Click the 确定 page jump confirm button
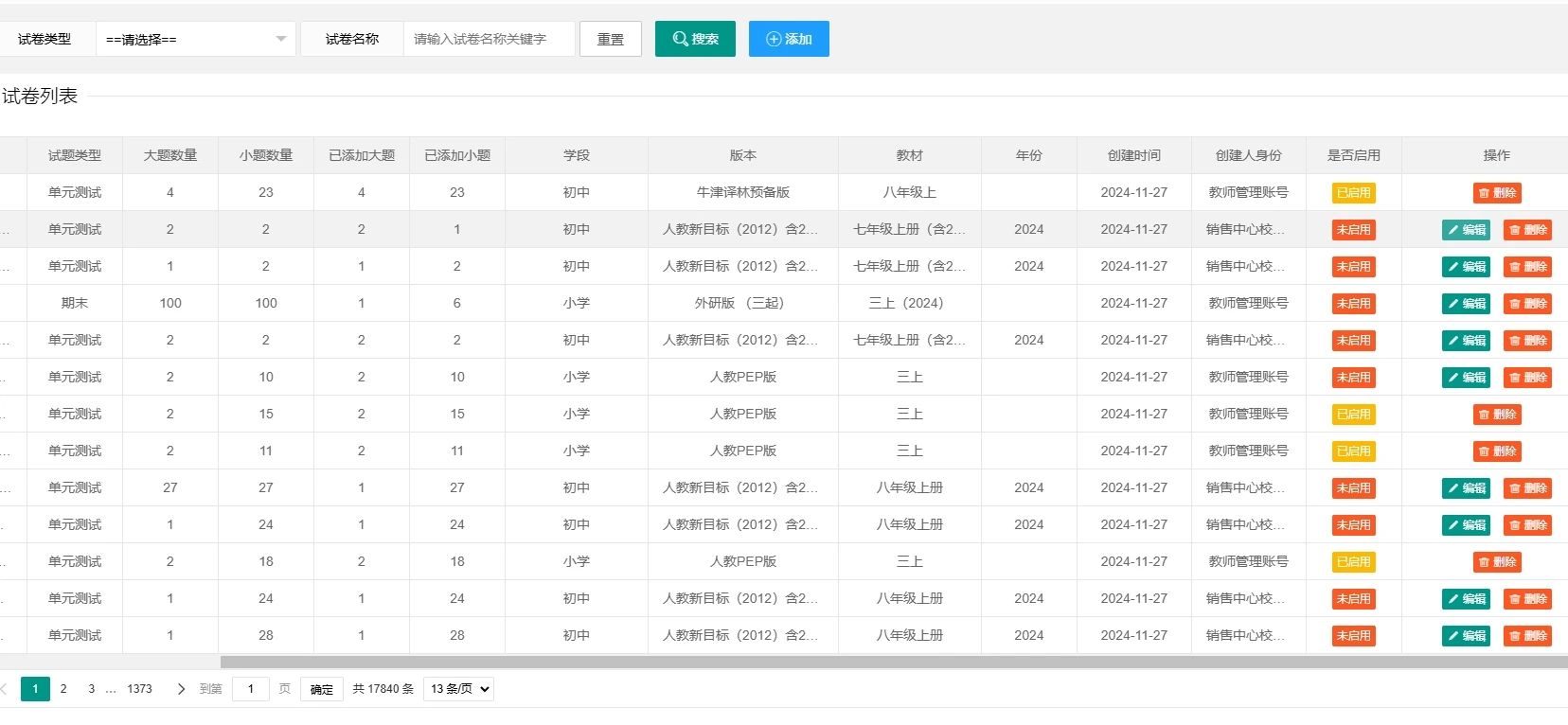The width and height of the screenshot is (1568, 725). 322,689
